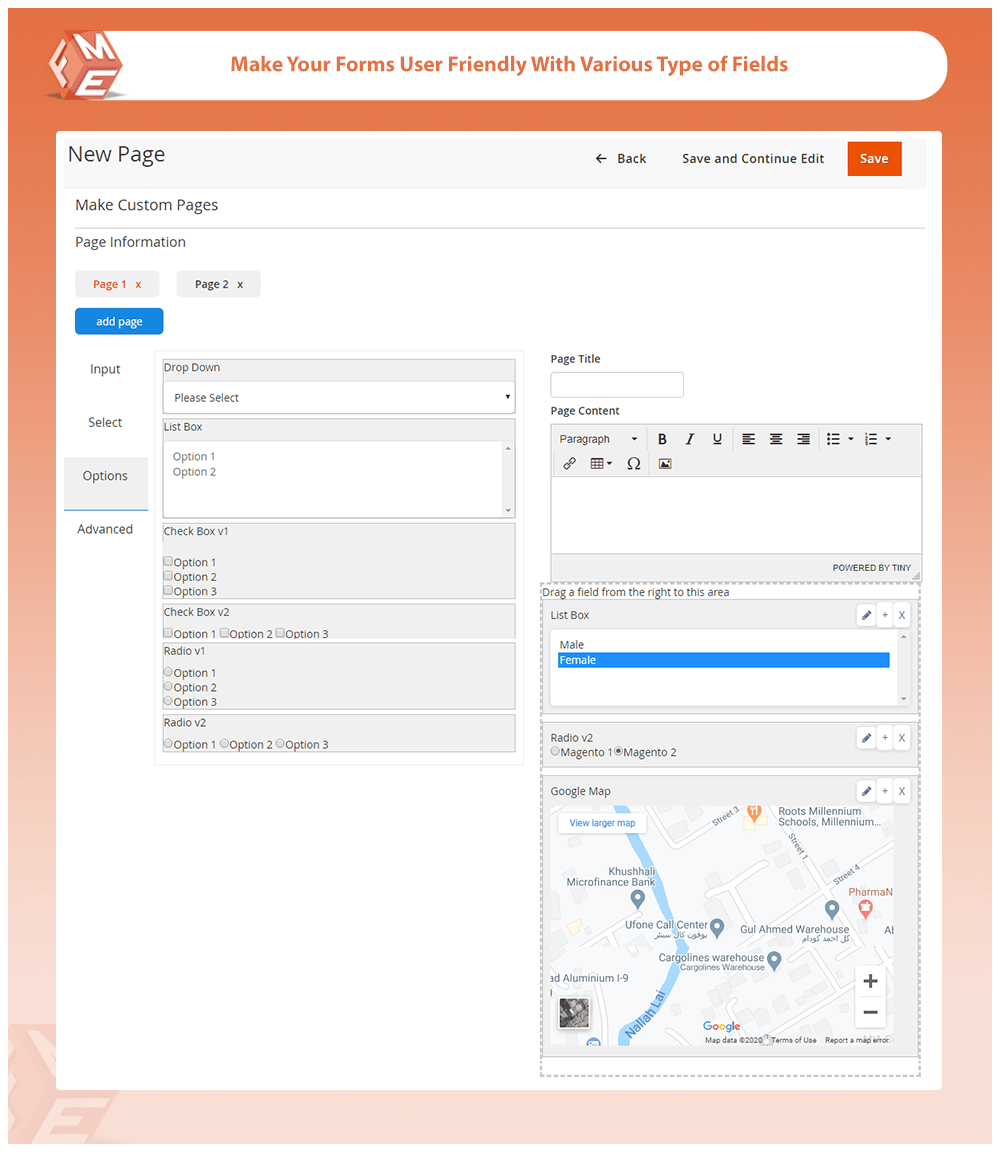Viewport: 1000px width, 1152px height.
Task: Select Option 2 under Radio v1
Action: pyautogui.click(x=168, y=687)
